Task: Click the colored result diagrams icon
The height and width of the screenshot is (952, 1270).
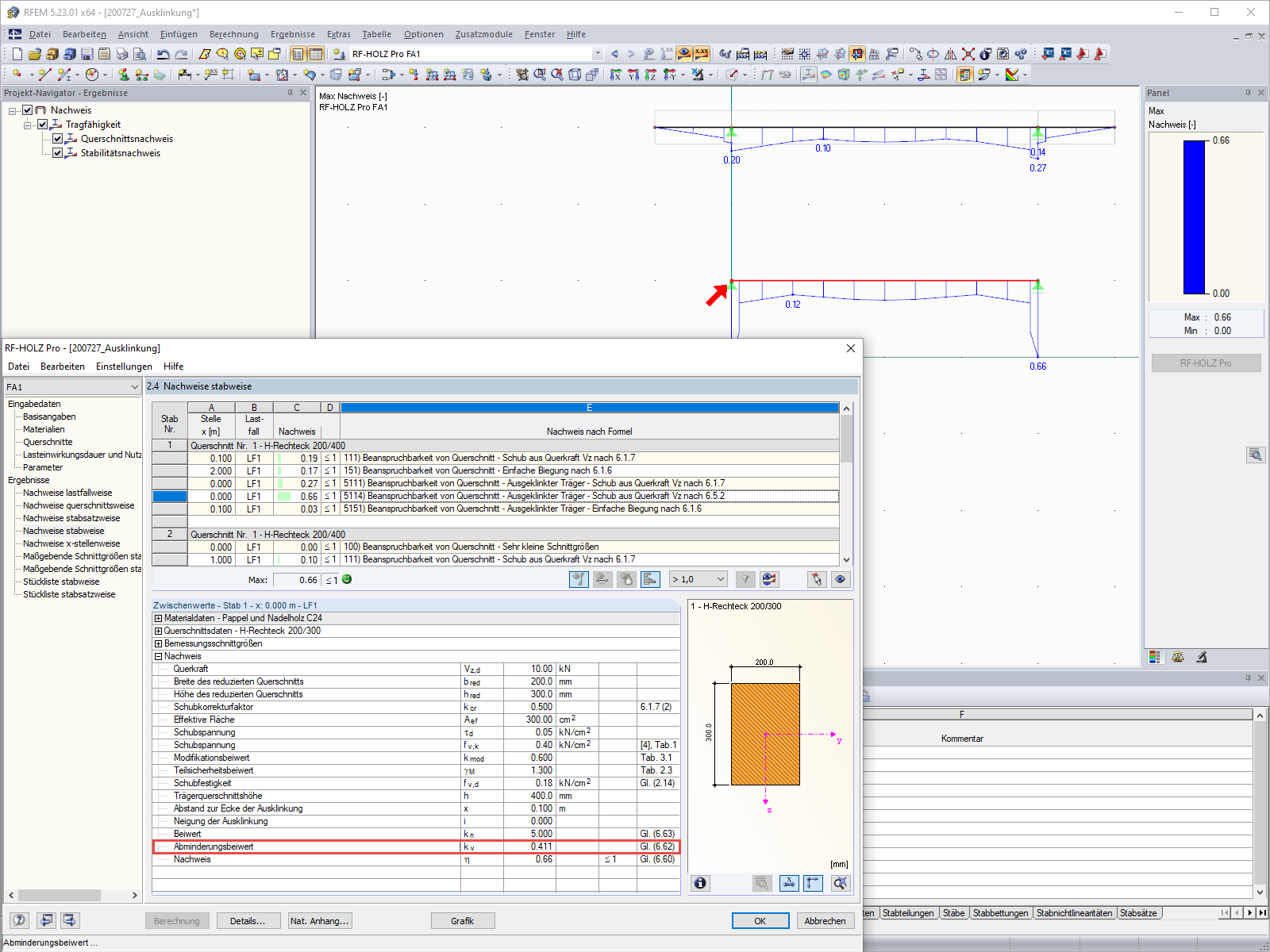Action: click(769, 580)
